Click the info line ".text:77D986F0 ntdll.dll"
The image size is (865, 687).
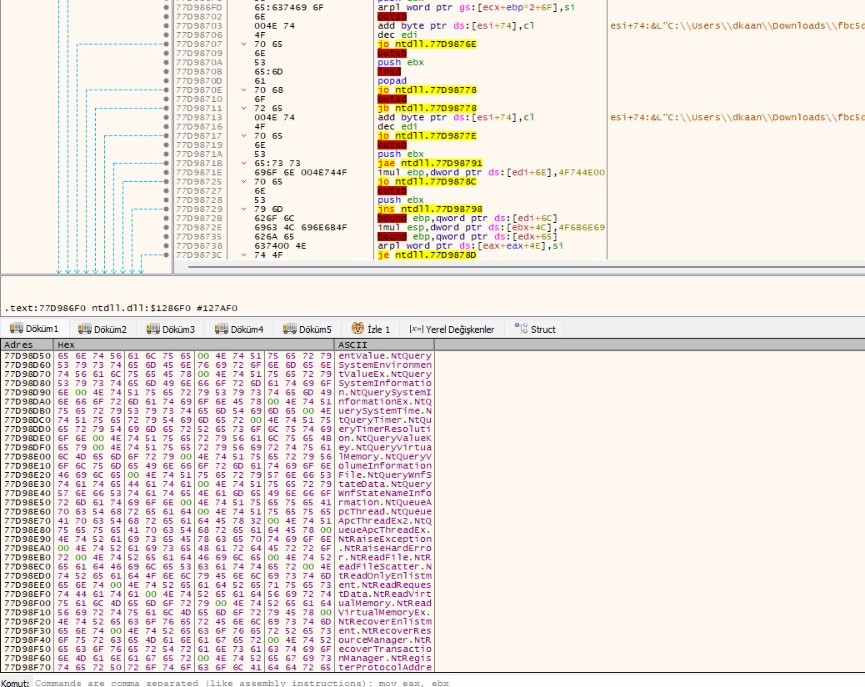pyautogui.click(x=121, y=308)
